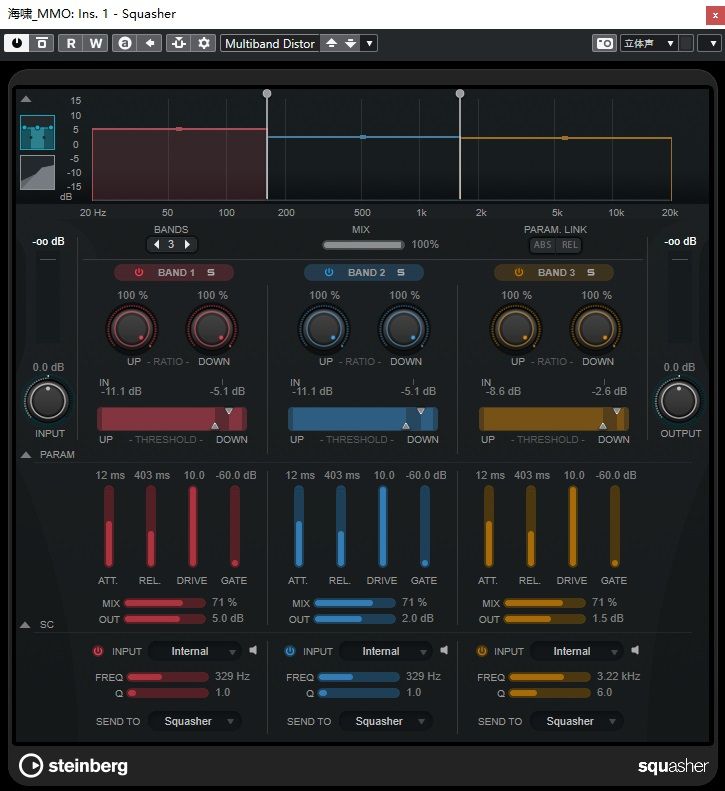This screenshot has height=791, width=725.
Task: Click the INPUT gain knob
Action: pos(48,401)
